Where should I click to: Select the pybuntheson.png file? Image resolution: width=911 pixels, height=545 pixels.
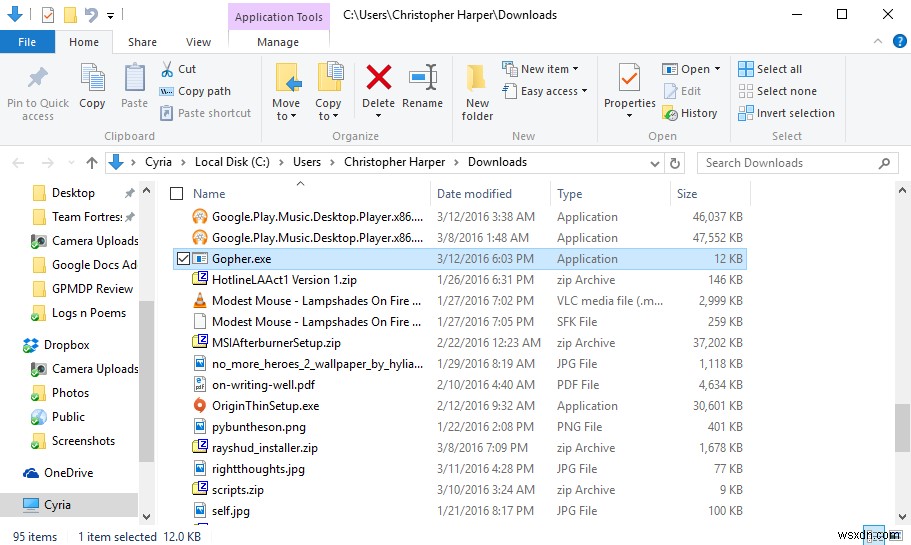click(x=259, y=427)
